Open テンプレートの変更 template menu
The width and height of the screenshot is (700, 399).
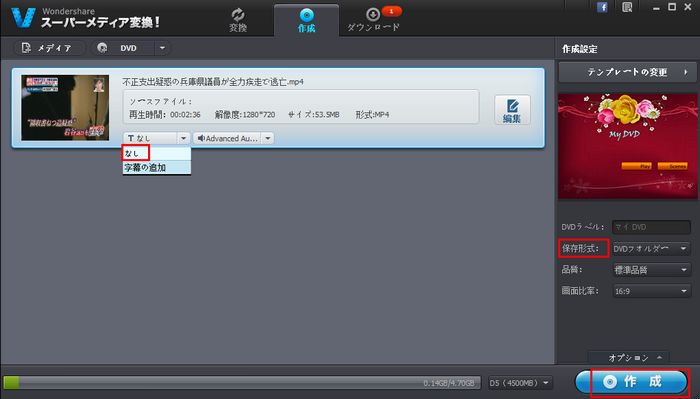(627, 72)
